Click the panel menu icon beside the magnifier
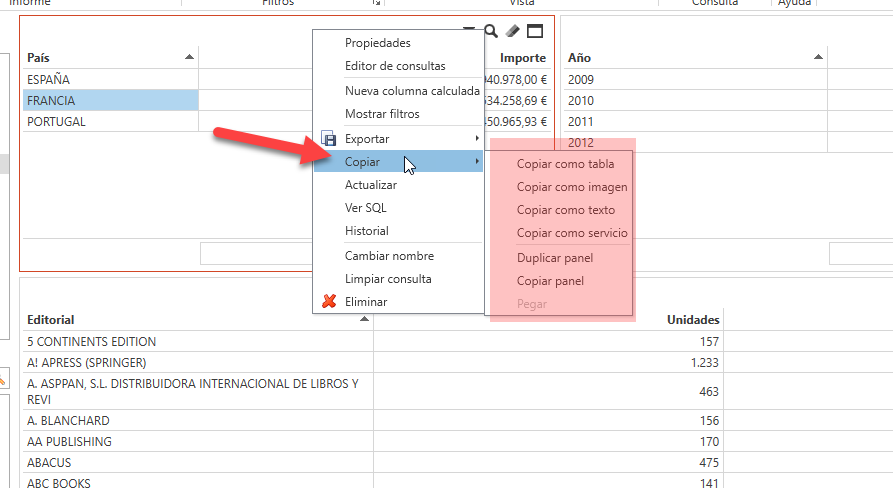893x488 pixels. [x=470, y=30]
